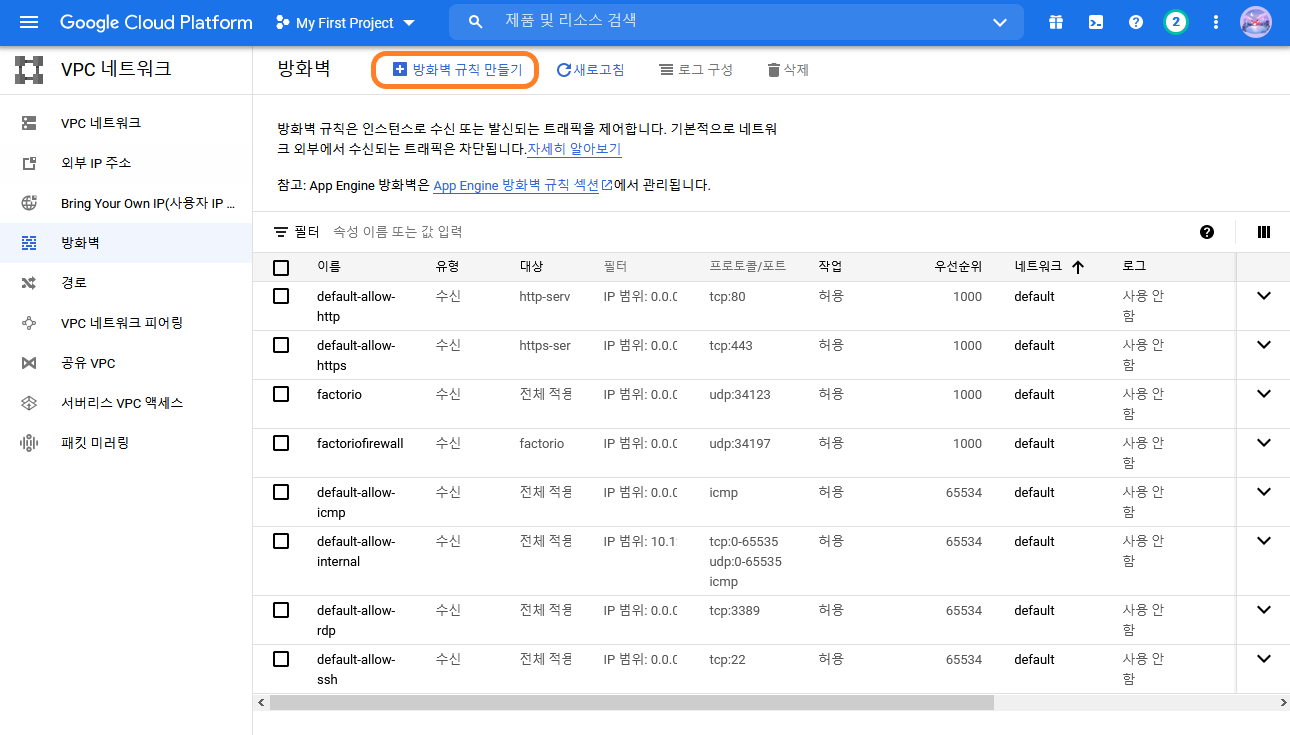1290x735 pixels.
Task: Click the 필터 filter icon
Action: pyautogui.click(x=281, y=232)
